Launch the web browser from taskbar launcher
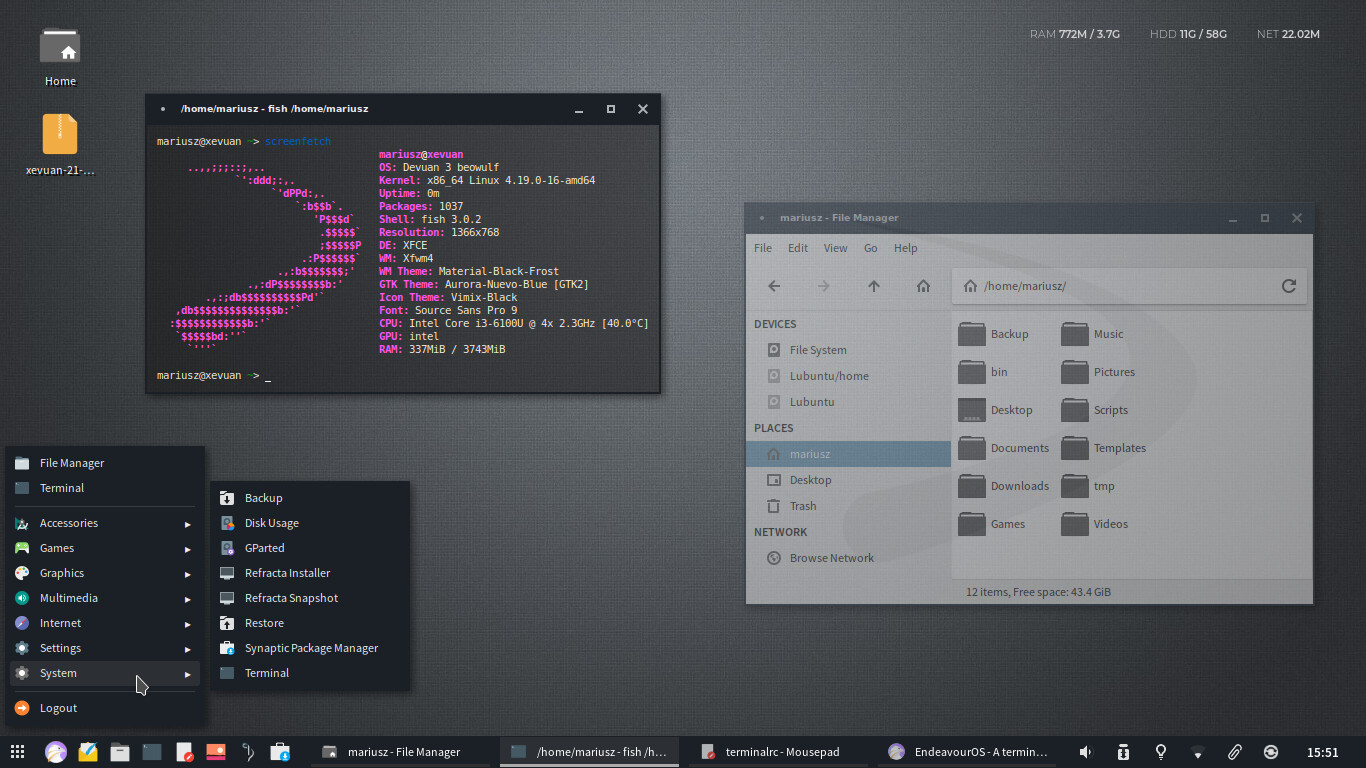 click(x=55, y=752)
